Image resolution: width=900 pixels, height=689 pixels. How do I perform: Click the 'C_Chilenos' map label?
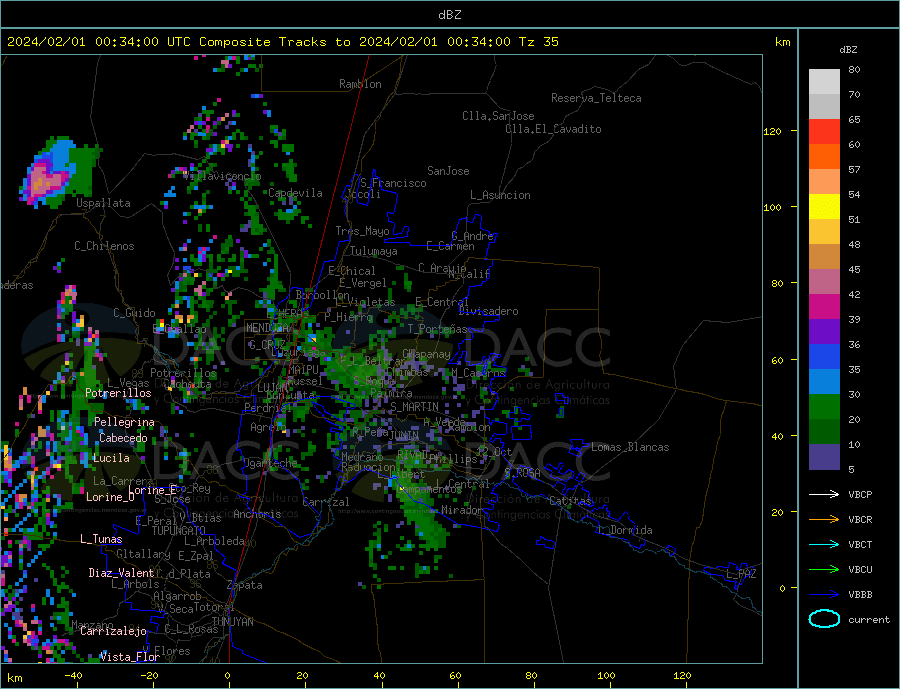click(x=104, y=246)
